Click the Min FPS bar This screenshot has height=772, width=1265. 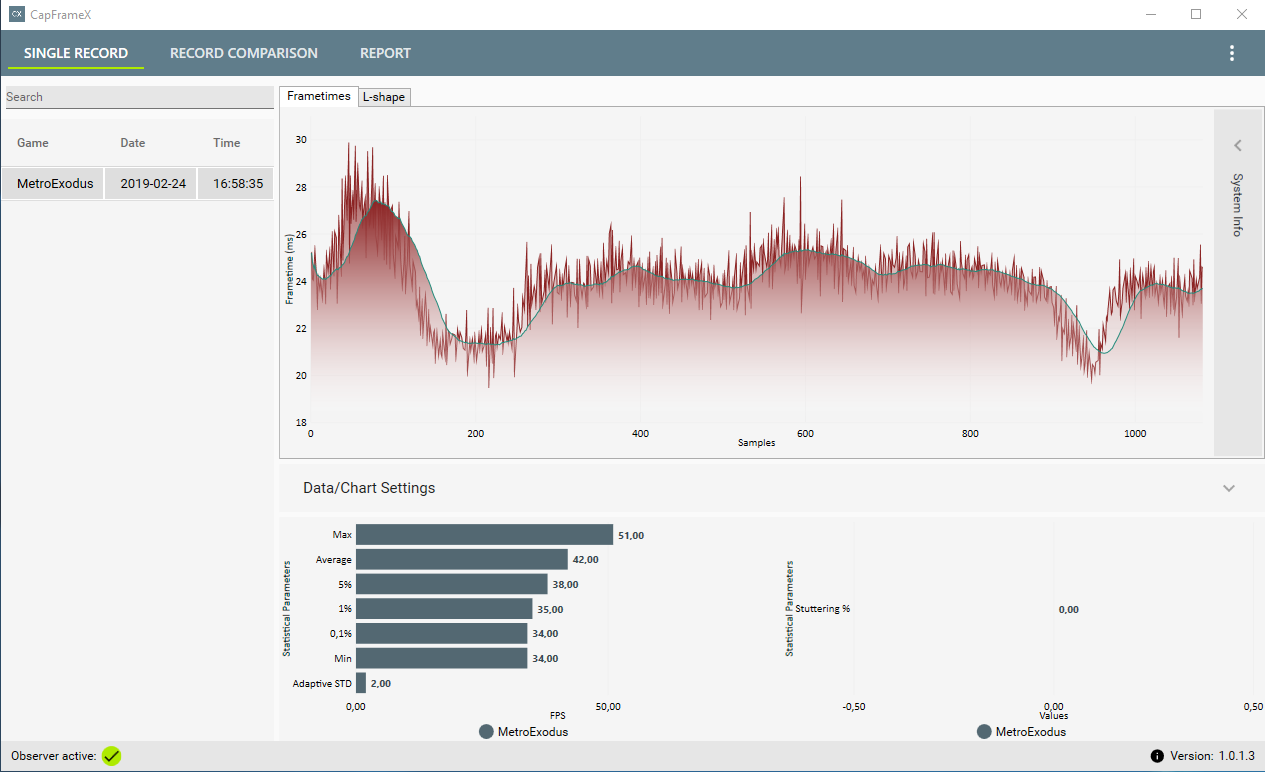(x=441, y=658)
